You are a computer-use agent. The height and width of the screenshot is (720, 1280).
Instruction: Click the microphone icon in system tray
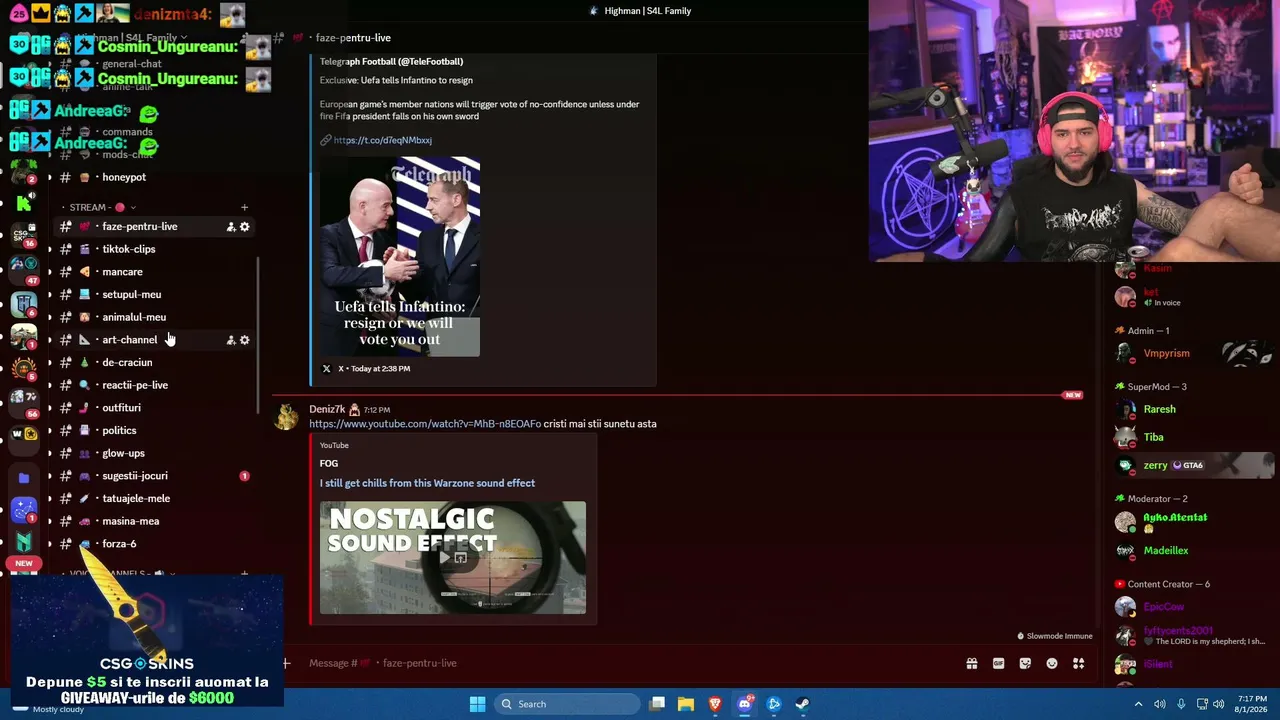[x=1181, y=704]
